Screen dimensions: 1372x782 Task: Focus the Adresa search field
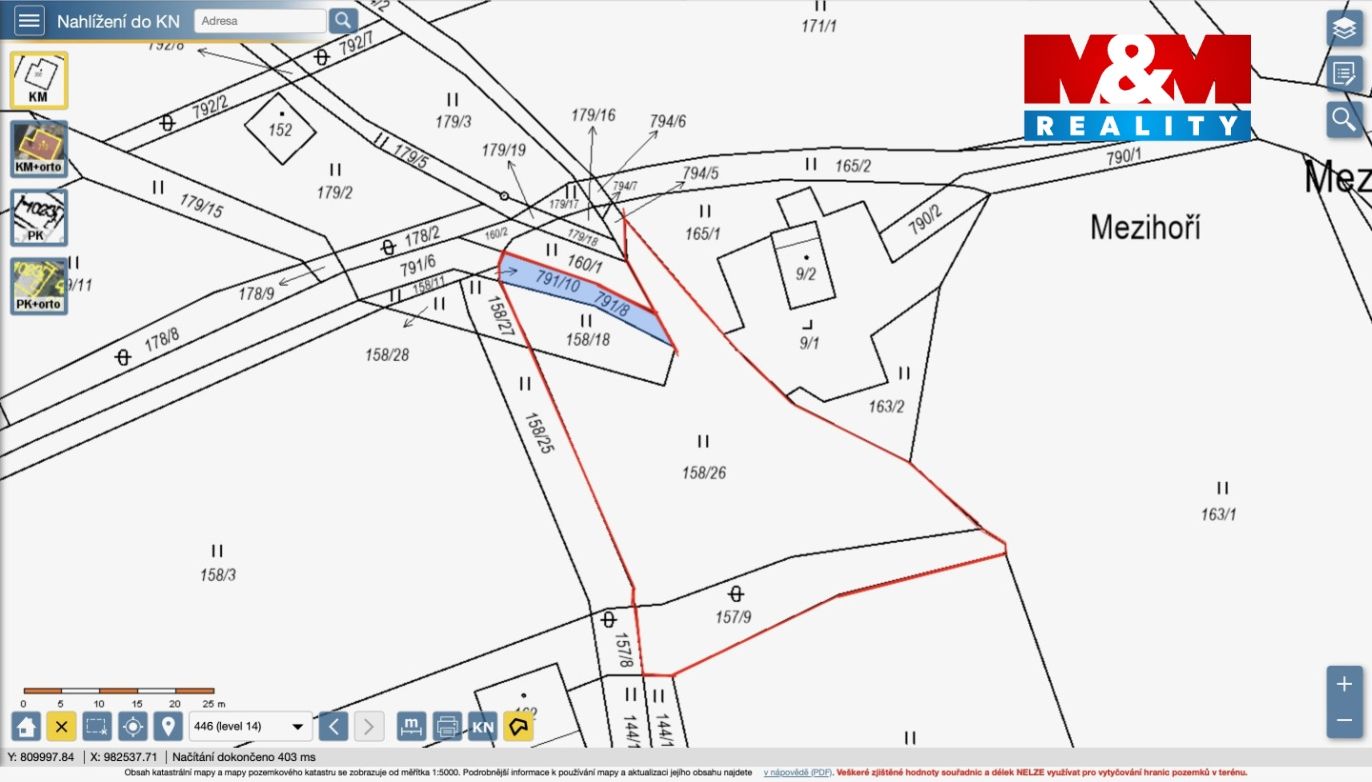(x=260, y=20)
